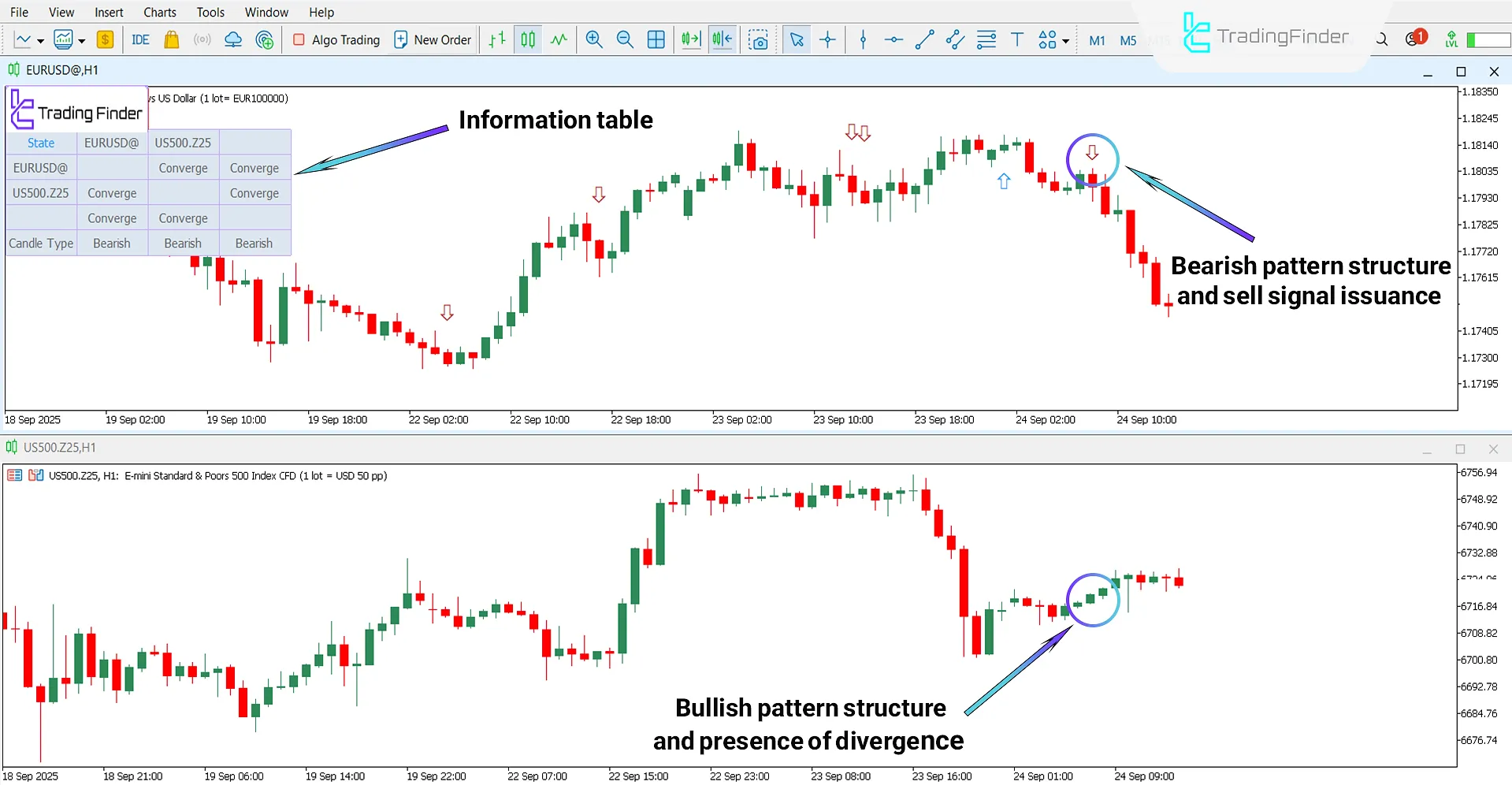Take a chart screenshot with the camera icon
This screenshot has width=1512, height=785.
759,39
